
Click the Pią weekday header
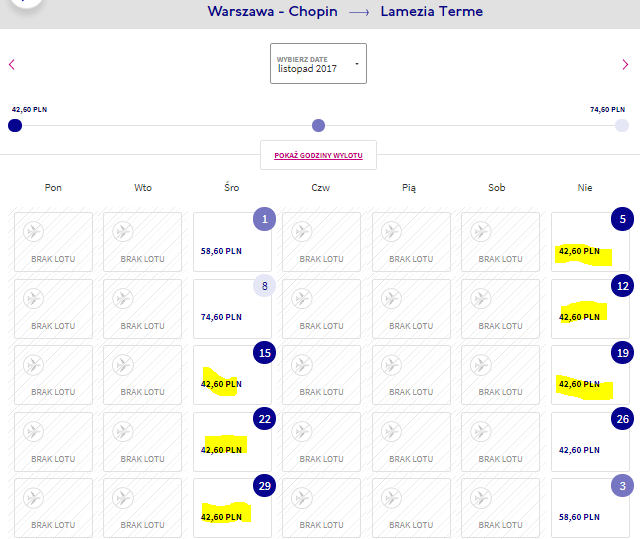(x=409, y=188)
